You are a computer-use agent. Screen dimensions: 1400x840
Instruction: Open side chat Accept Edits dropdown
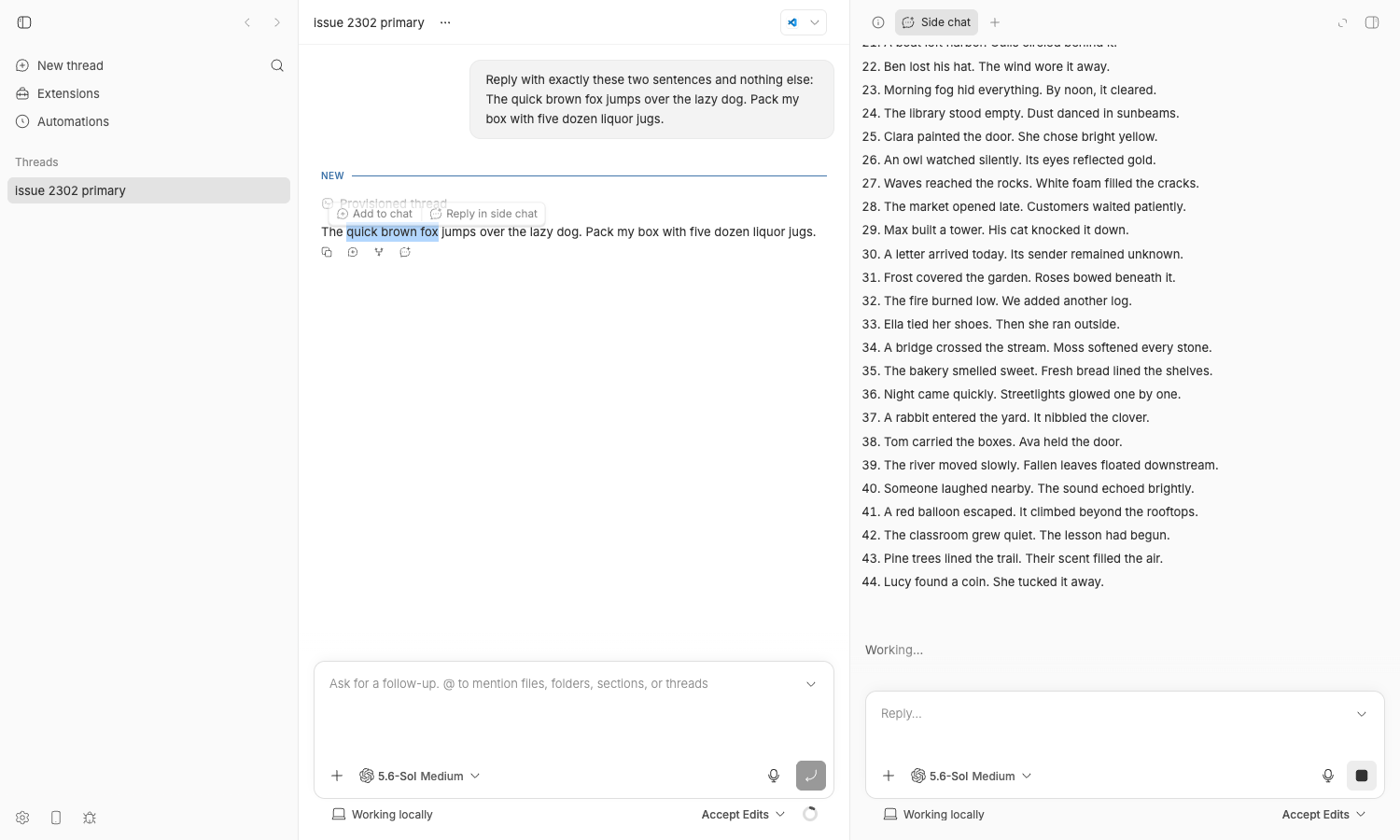(1323, 815)
